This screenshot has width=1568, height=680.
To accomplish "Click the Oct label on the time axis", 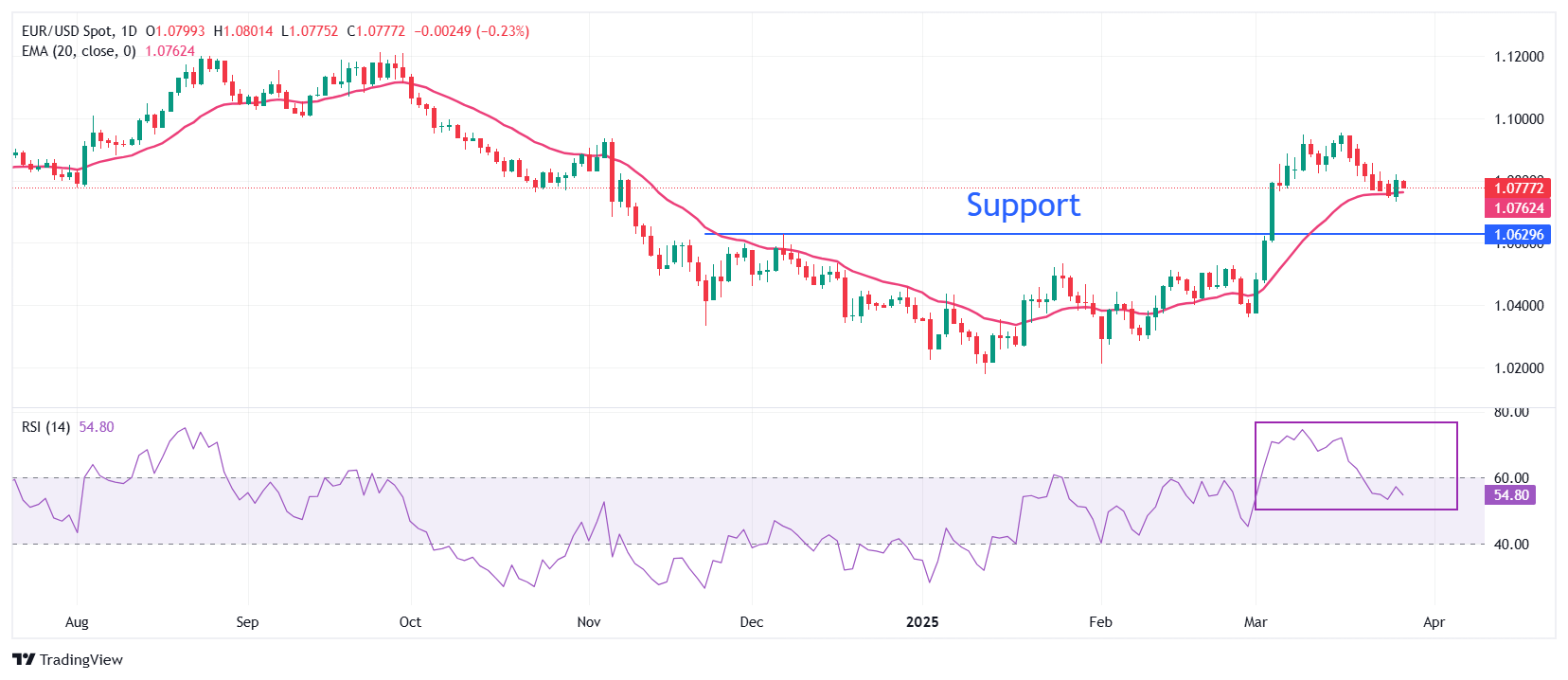I will 410,622.
